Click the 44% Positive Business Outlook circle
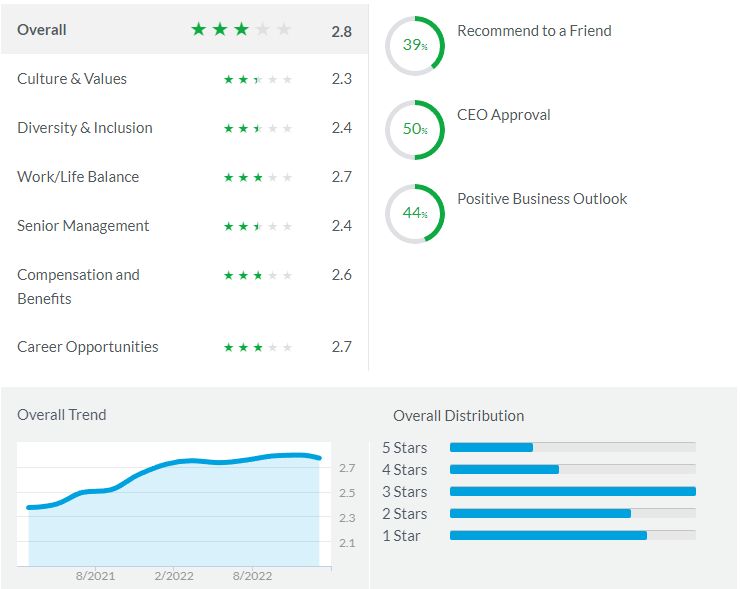Screen dimensions: 740x589 pyautogui.click(x=415, y=213)
